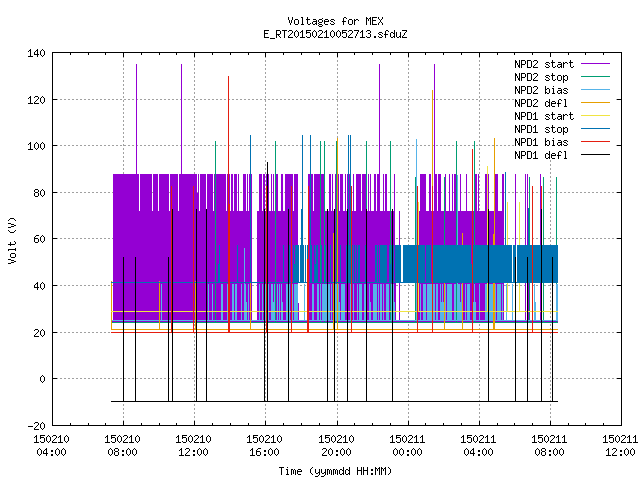Click the black NPD1 defl line sample
Image resolution: width=640 pixels, height=480 pixels.
pos(595,155)
